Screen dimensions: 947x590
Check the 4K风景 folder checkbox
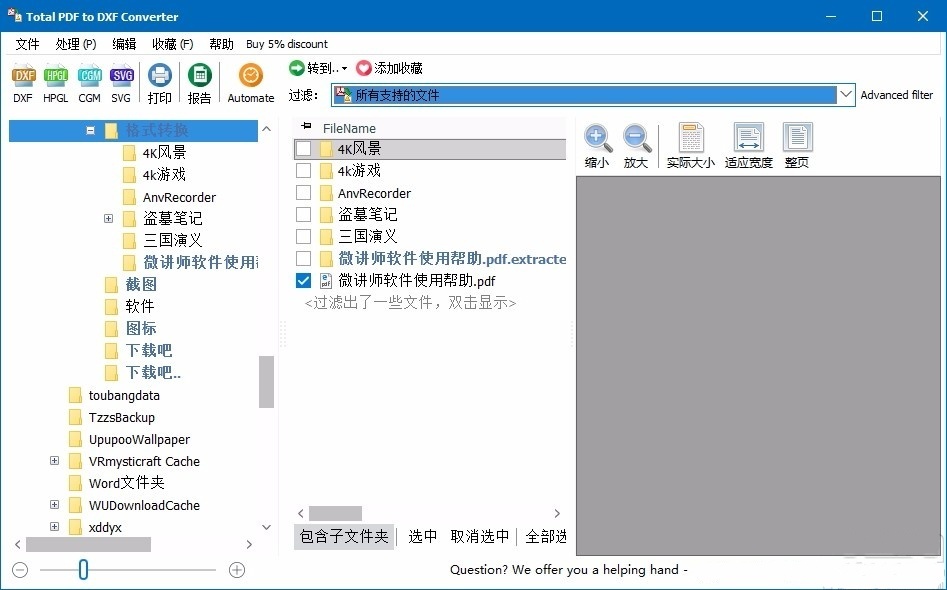coord(303,149)
